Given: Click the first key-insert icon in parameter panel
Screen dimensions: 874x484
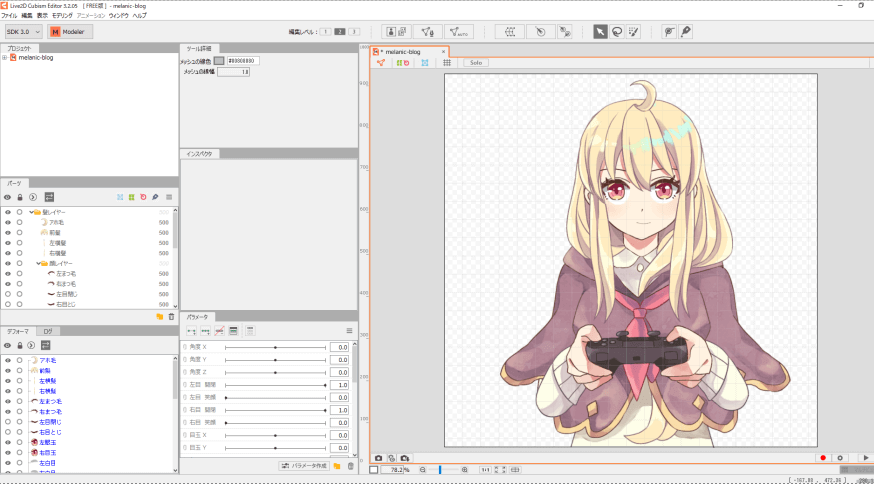Looking at the screenshot, I should point(191,331).
